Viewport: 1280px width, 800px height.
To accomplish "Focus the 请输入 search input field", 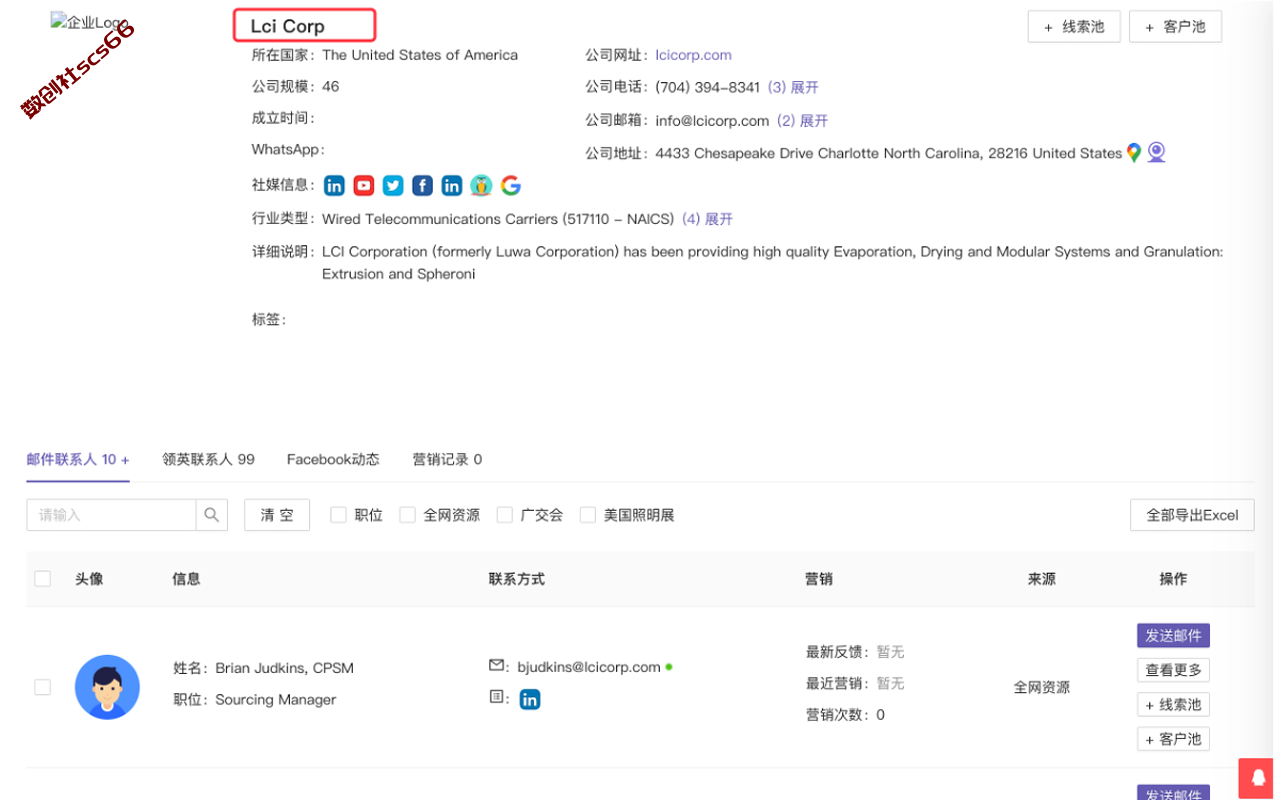I will click(111, 515).
